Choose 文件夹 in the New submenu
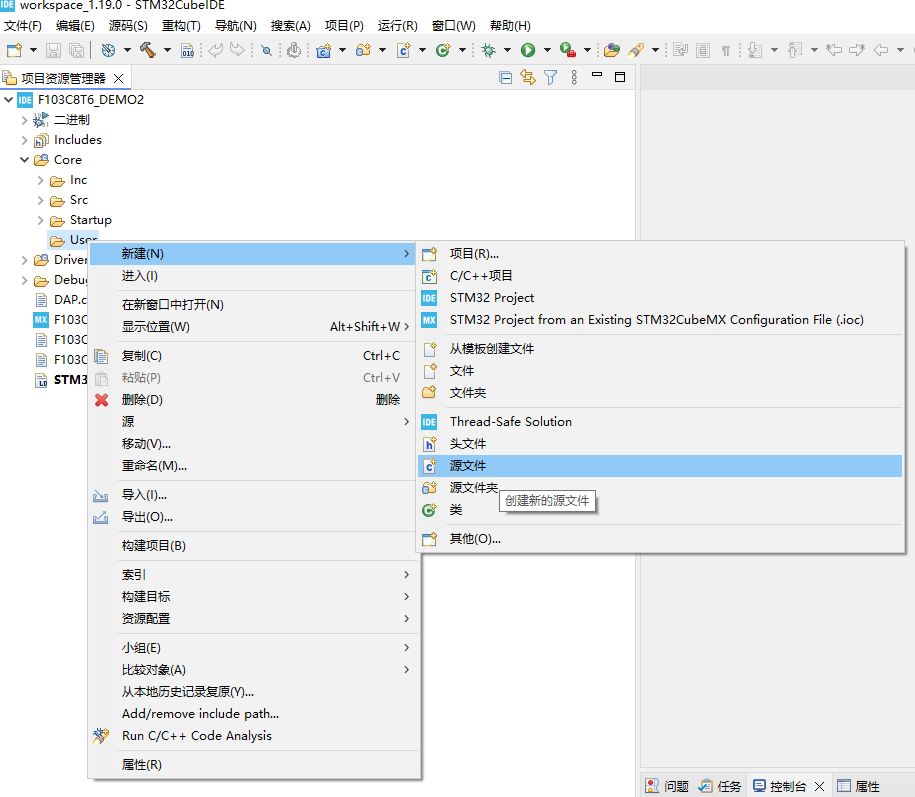The image size is (915, 797). pos(660,393)
